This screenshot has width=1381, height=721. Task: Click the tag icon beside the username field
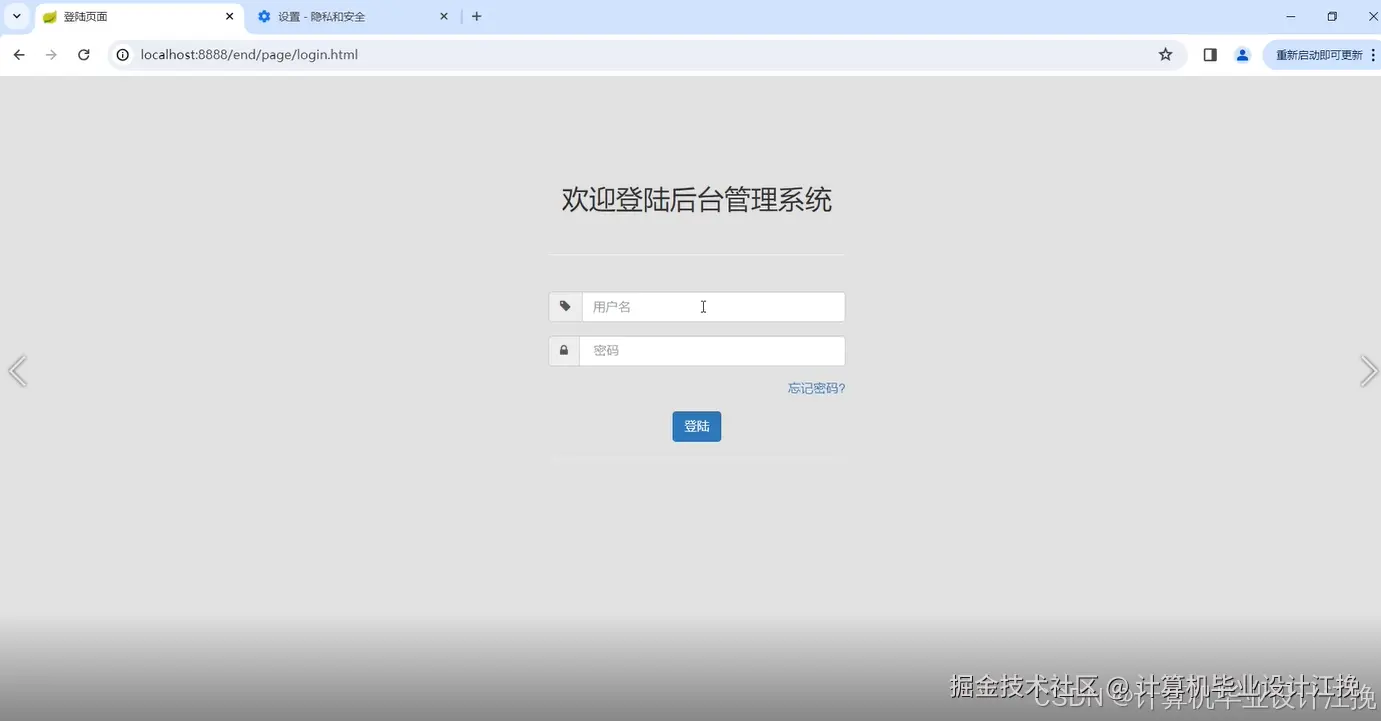point(564,306)
